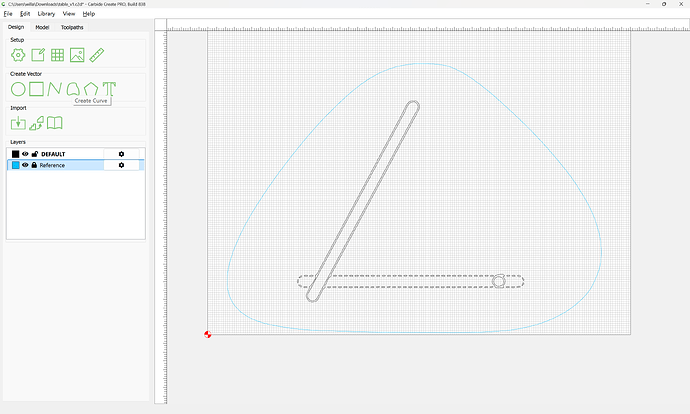690x414 pixels.
Task: Open settings gear for the DEFAULT layer
Action: [121, 154]
